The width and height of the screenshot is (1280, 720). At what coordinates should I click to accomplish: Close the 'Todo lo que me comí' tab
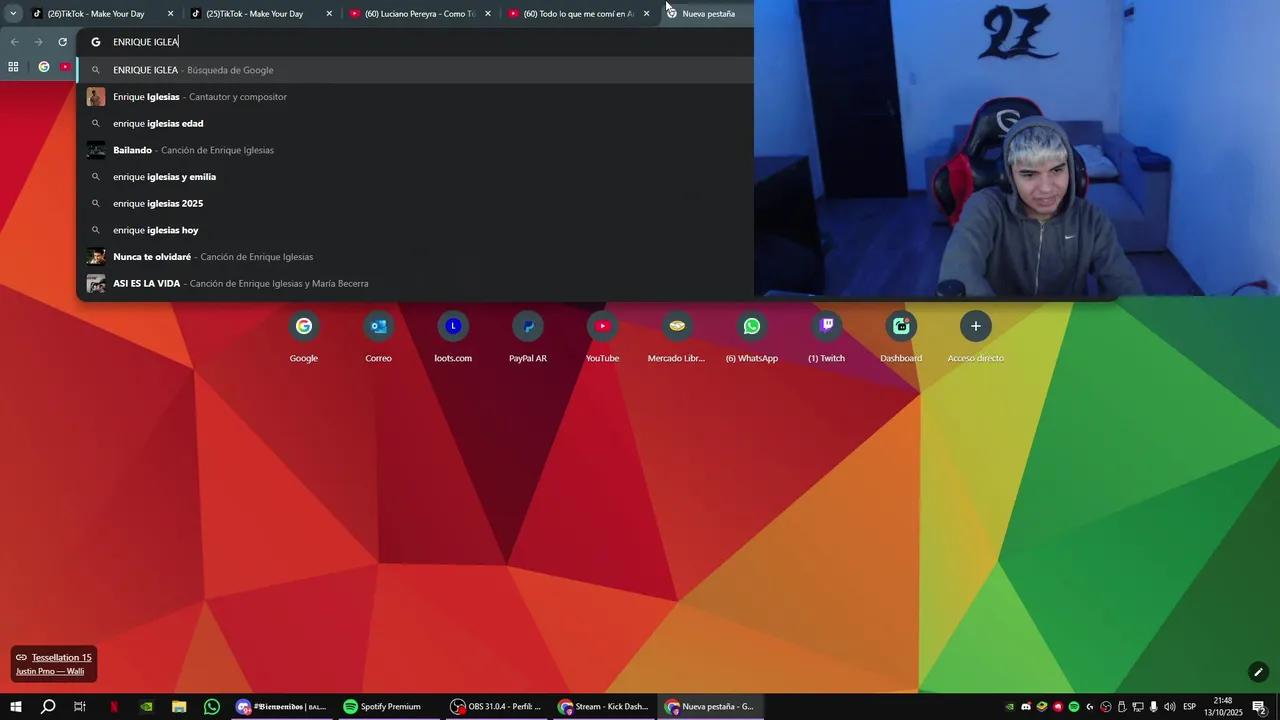pos(646,14)
